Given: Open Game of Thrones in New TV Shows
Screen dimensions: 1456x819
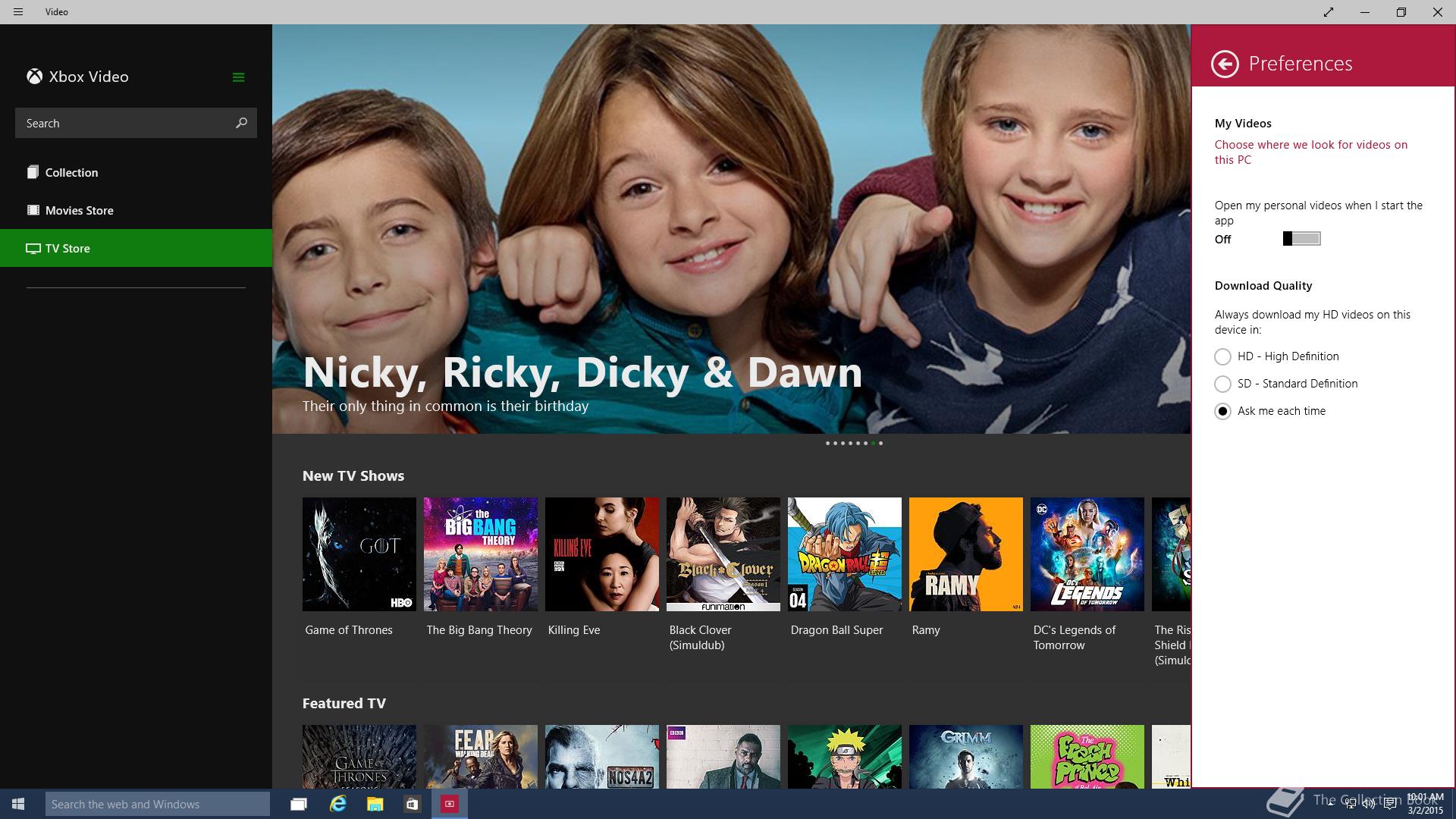Looking at the screenshot, I should point(359,554).
